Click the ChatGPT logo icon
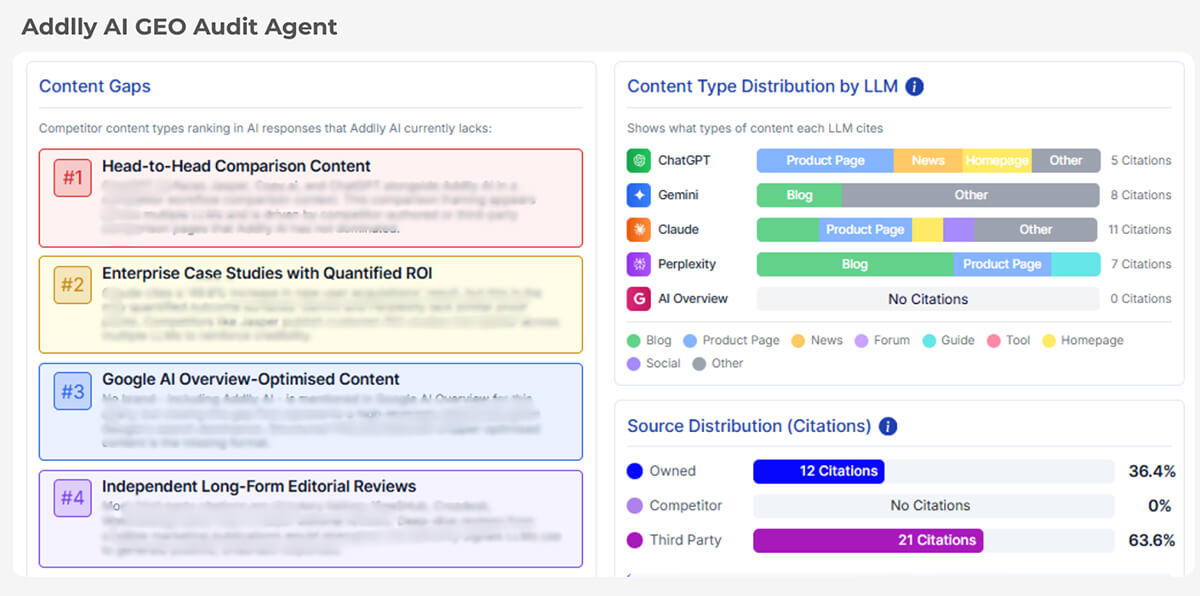1200x596 pixels. pos(639,160)
